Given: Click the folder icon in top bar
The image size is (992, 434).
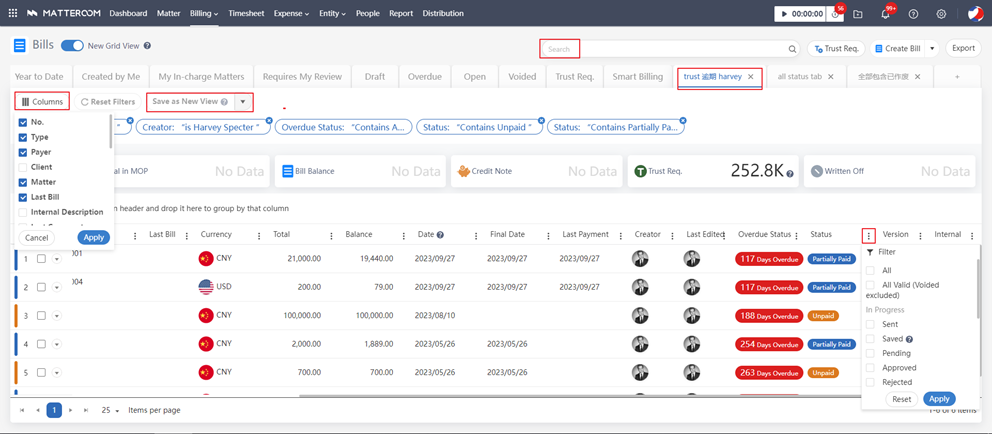Looking at the screenshot, I should tap(858, 14).
